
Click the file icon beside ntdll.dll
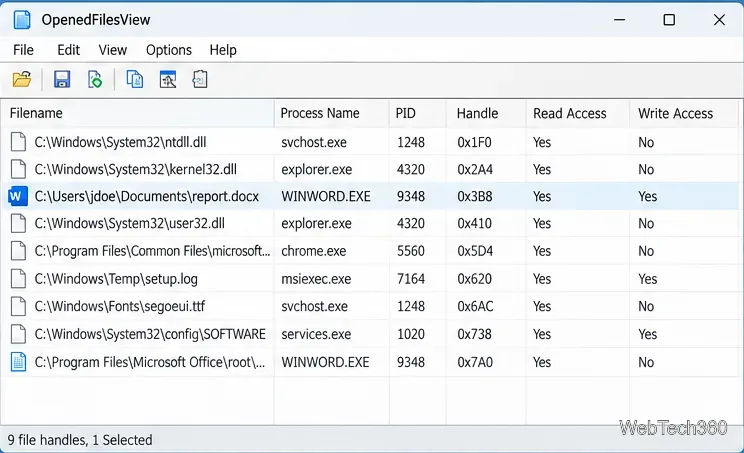coord(19,142)
